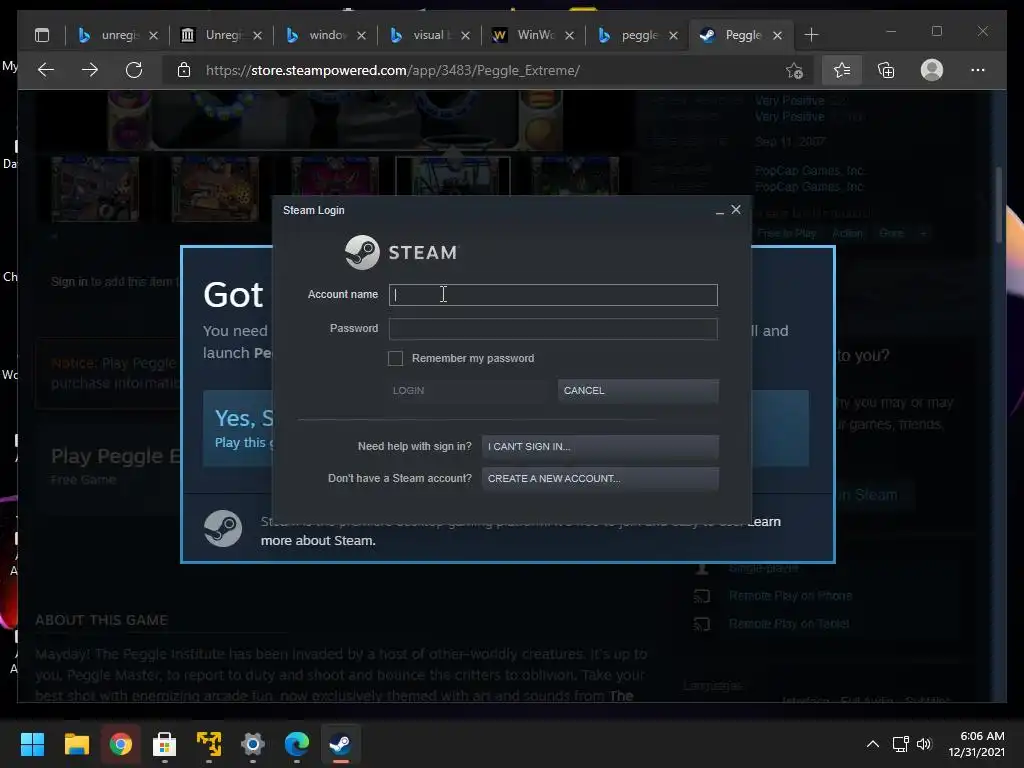Click the browser Back arrow

(46, 70)
